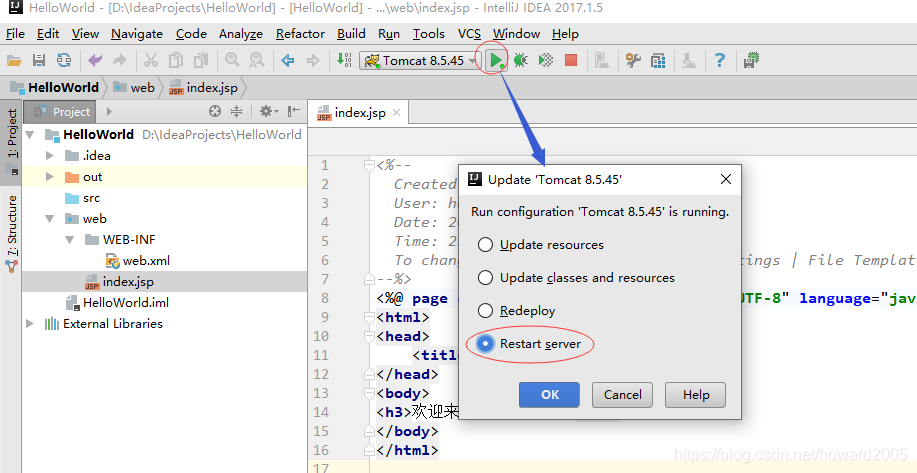Select the Restart server radio option

click(529, 344)
